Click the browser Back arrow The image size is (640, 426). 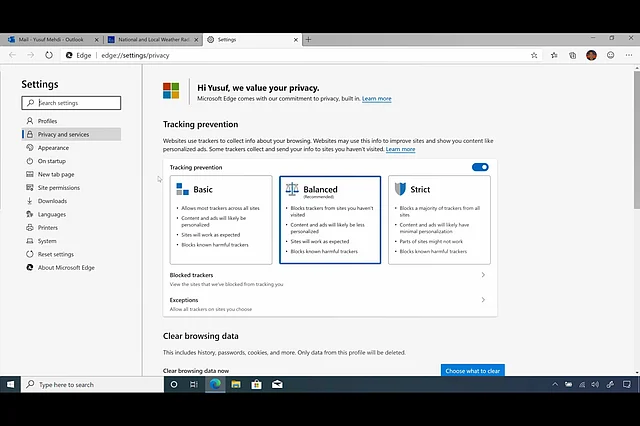[12, 55]
